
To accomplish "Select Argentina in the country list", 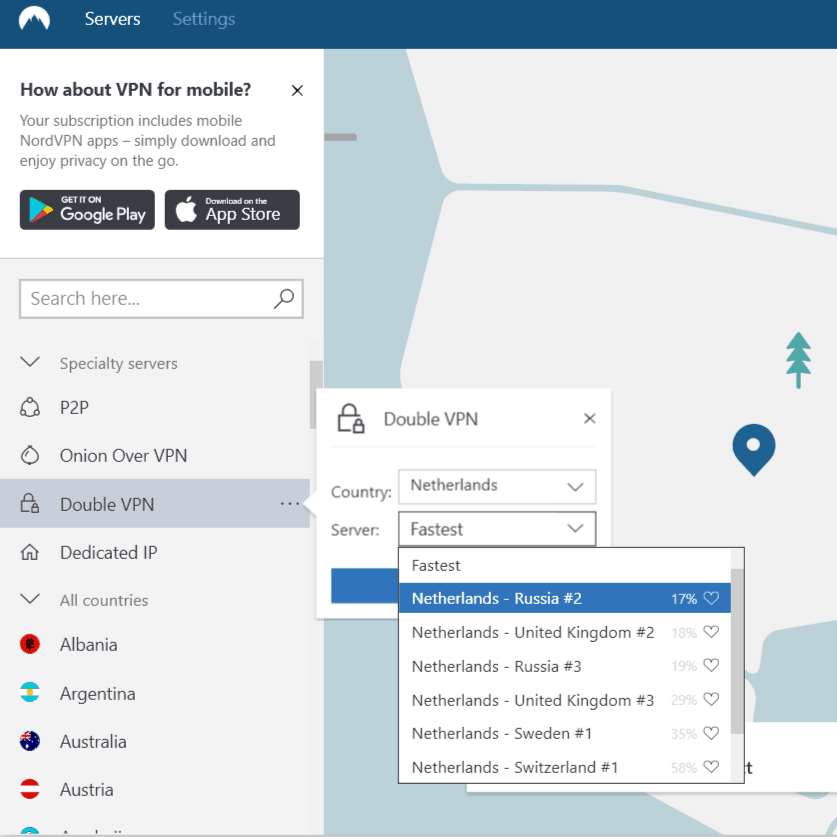I will point(155,693).
